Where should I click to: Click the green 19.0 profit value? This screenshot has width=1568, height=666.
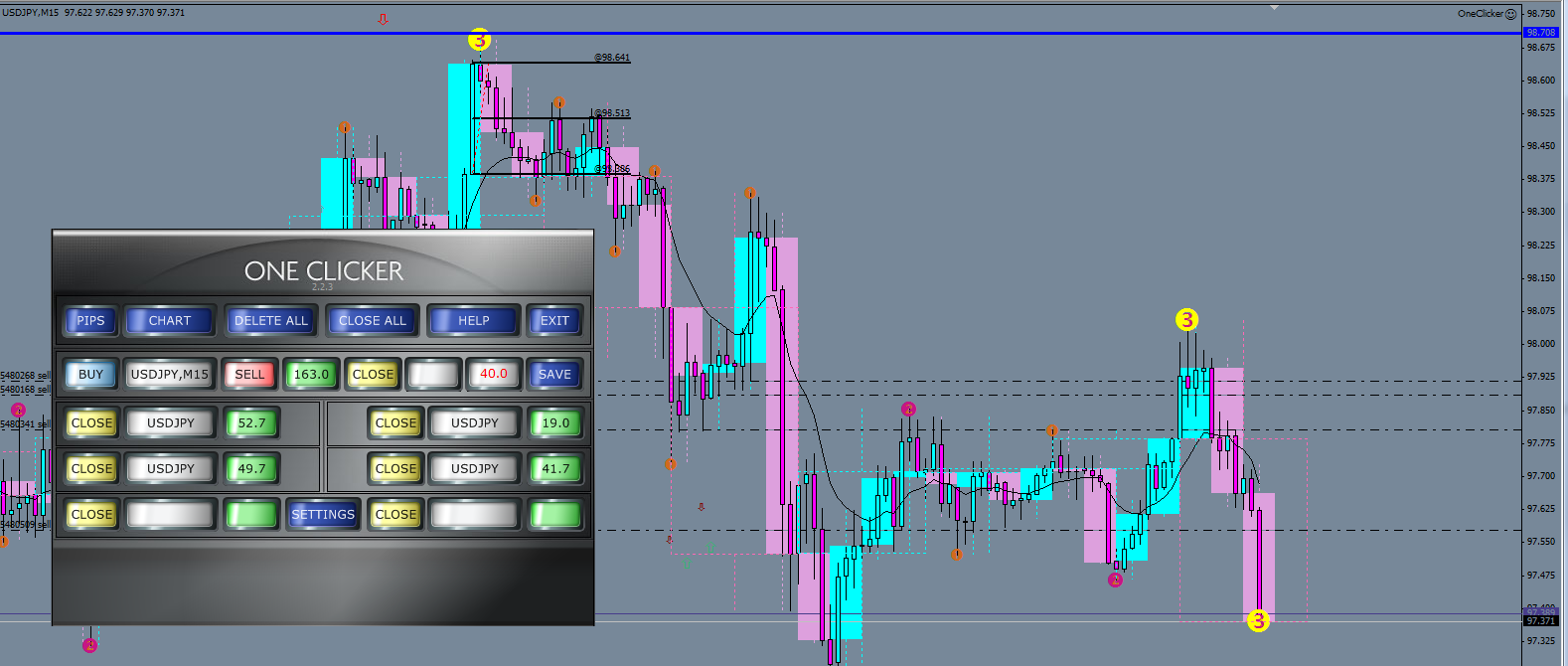click(x=555, y=422)
